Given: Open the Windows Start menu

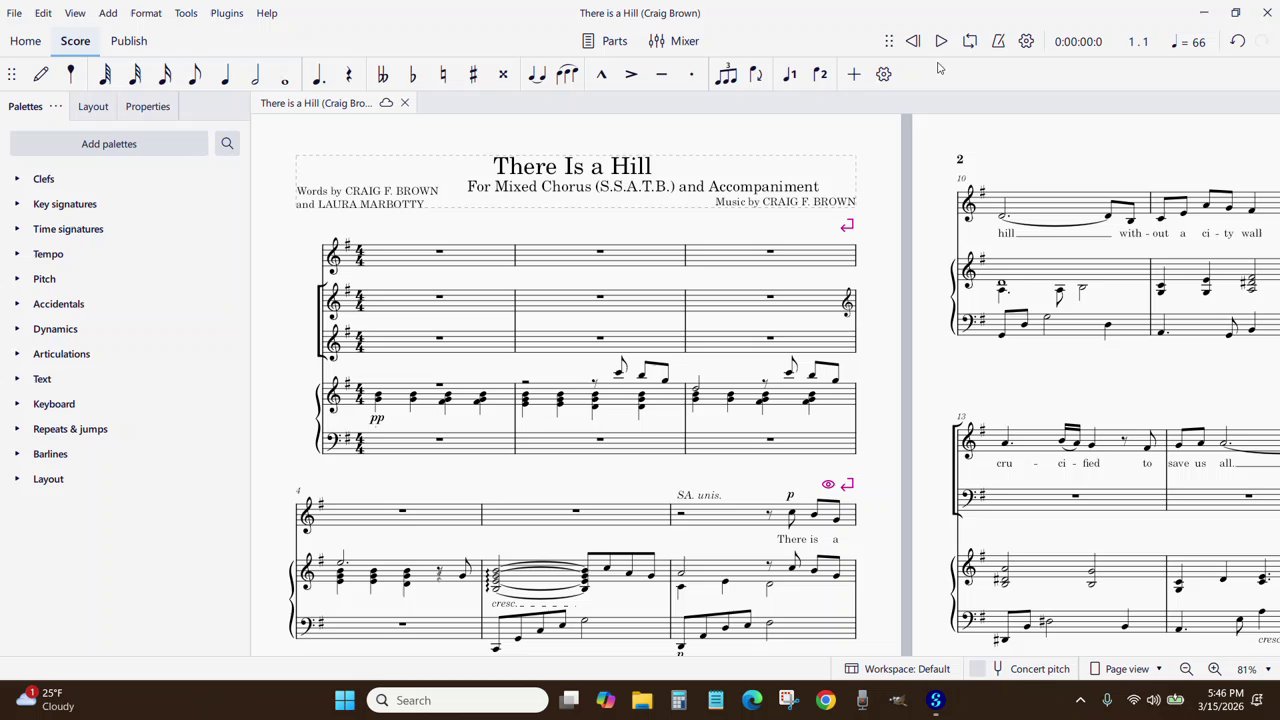Looking at the screenshot, I should (345, 700).
